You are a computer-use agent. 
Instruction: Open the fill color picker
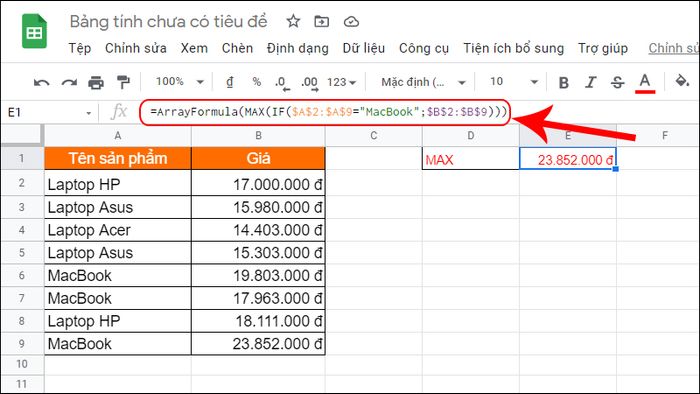[x=682, y=82]
